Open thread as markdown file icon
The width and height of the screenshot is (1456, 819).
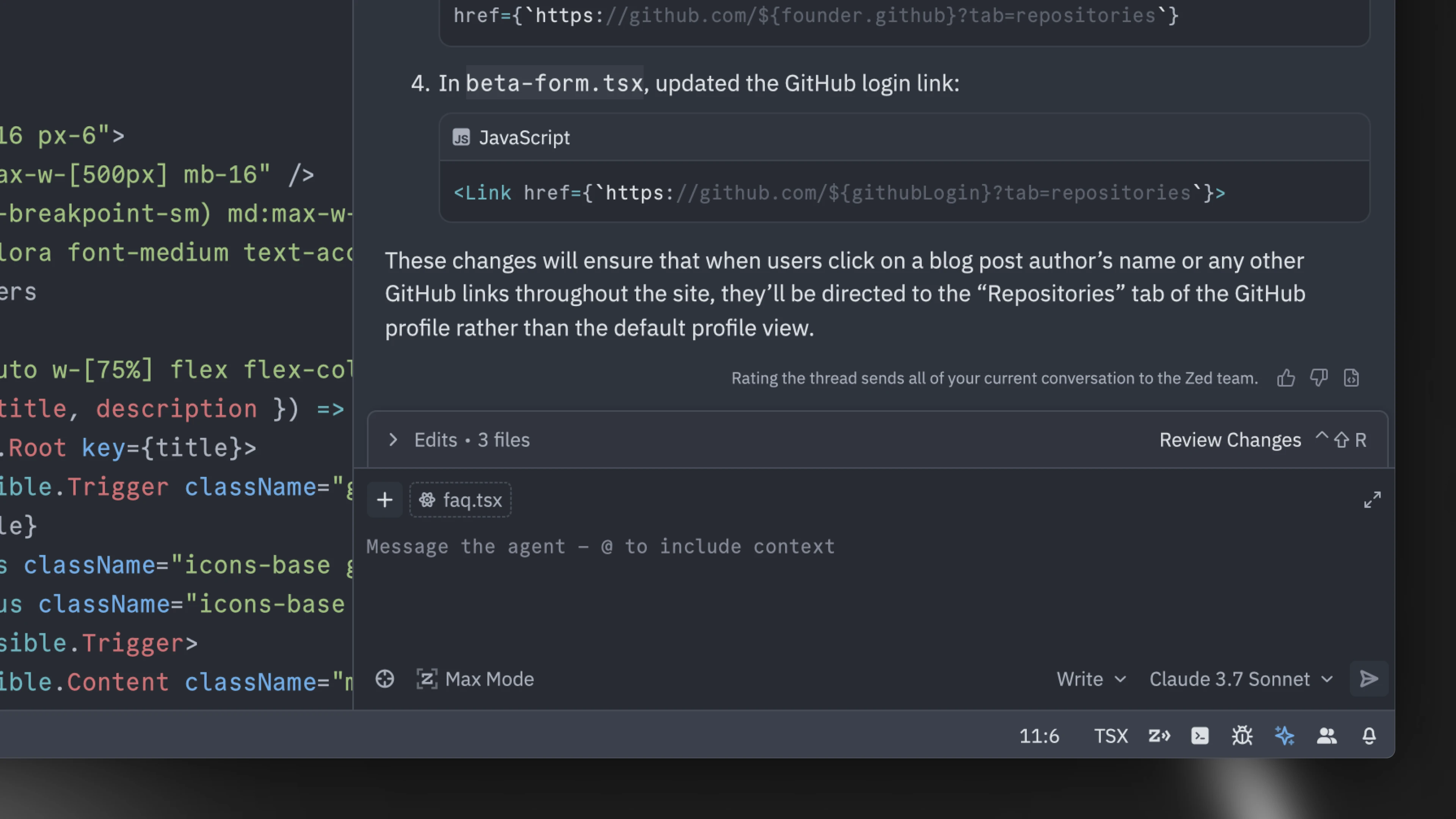(x=1351, y=378)
